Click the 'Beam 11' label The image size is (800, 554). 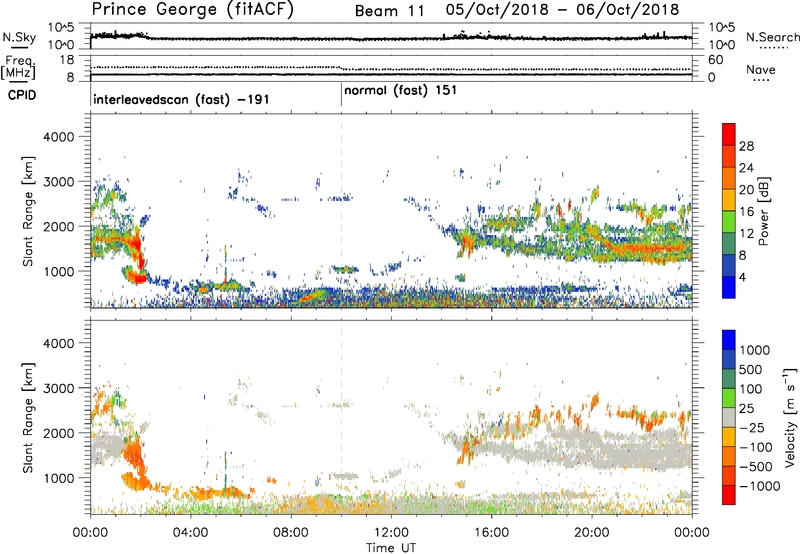[x=390, y=11]
